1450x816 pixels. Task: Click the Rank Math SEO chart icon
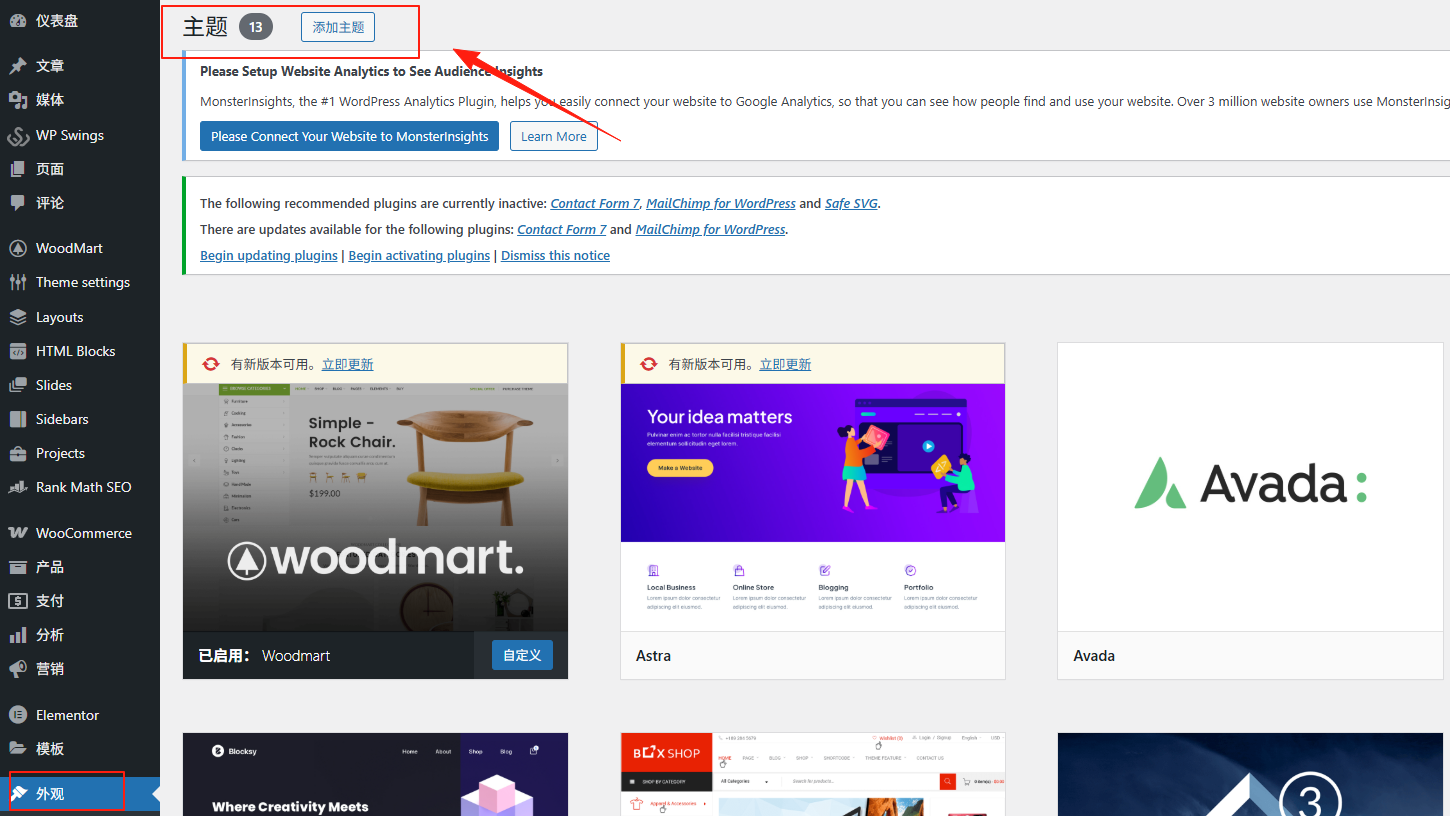[18, 487]
